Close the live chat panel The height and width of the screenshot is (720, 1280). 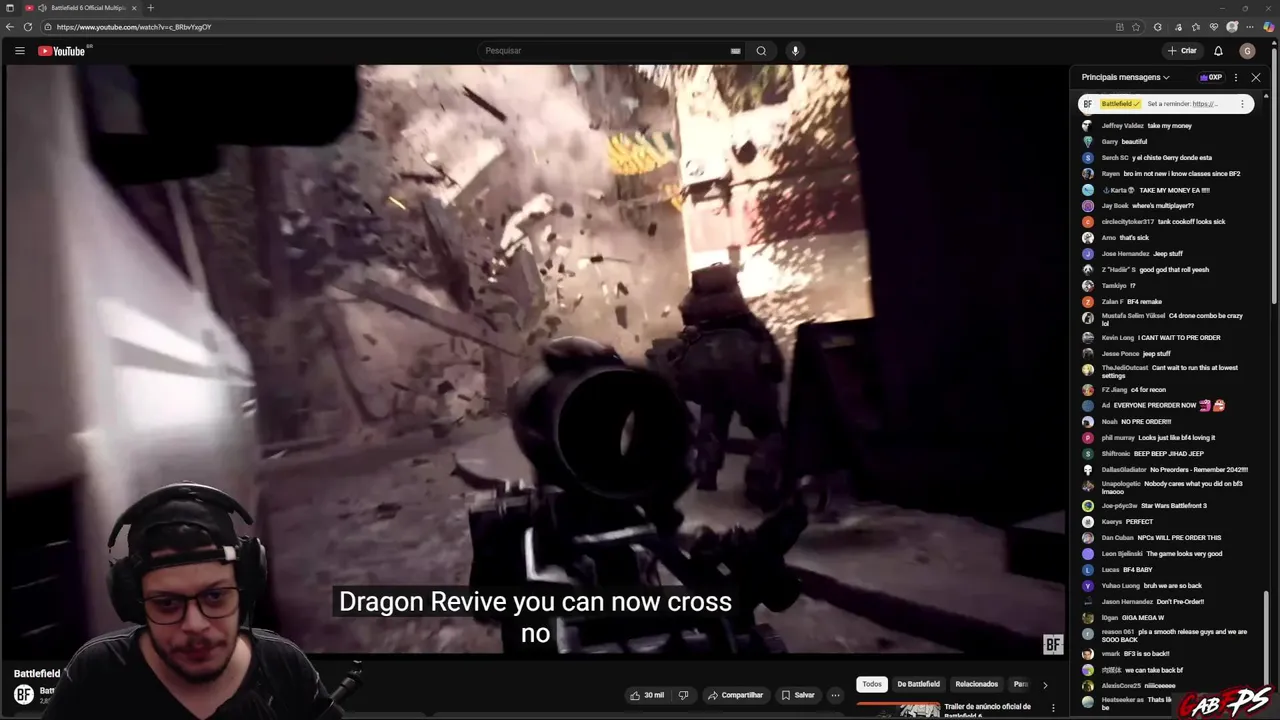1256,77
